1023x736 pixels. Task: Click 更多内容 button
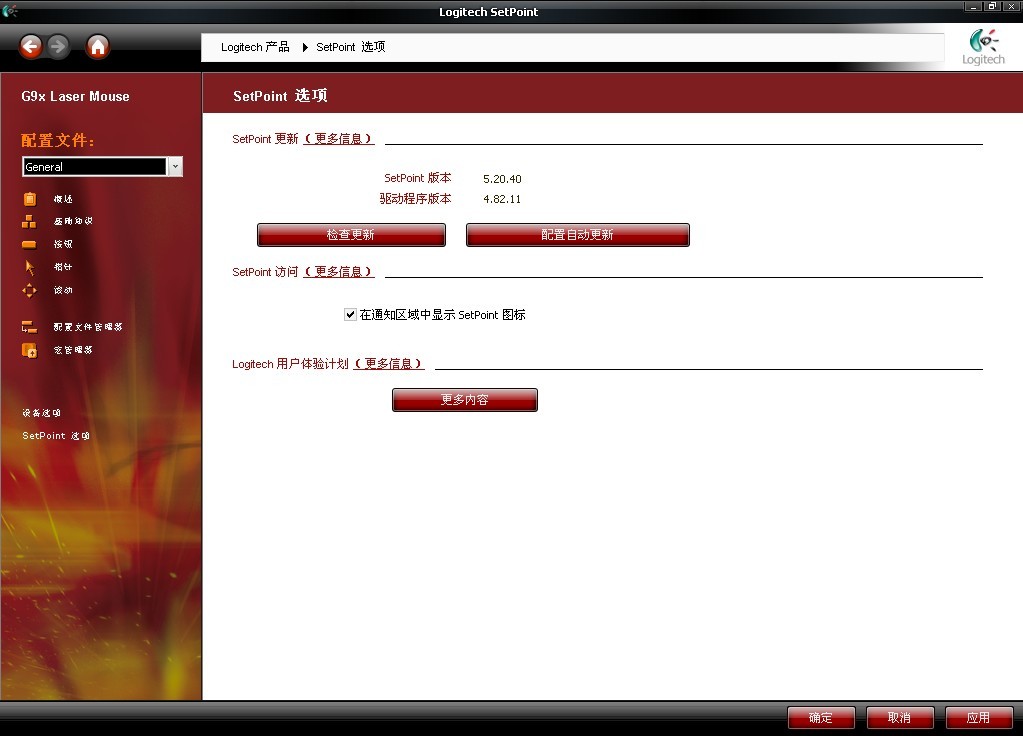(465, 400)
